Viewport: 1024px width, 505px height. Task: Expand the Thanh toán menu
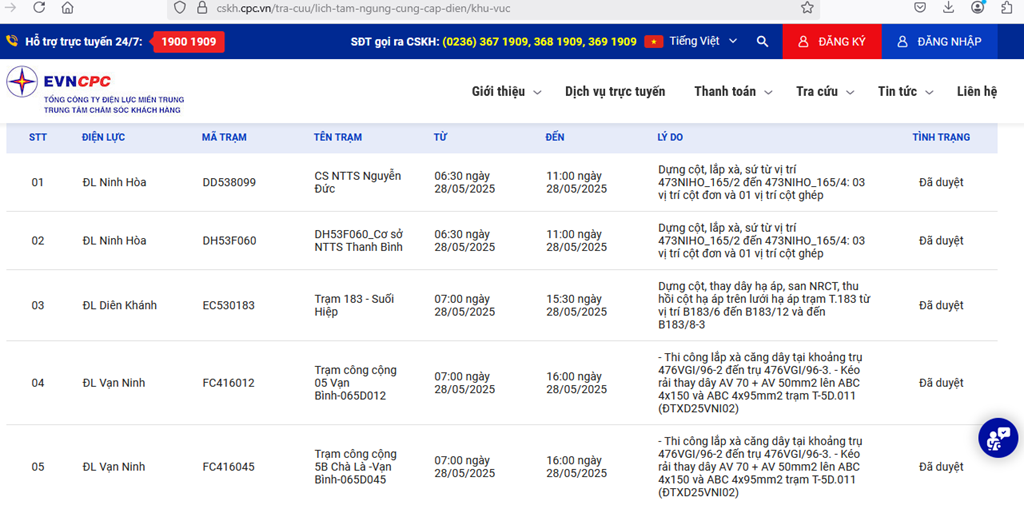[733, 92]
